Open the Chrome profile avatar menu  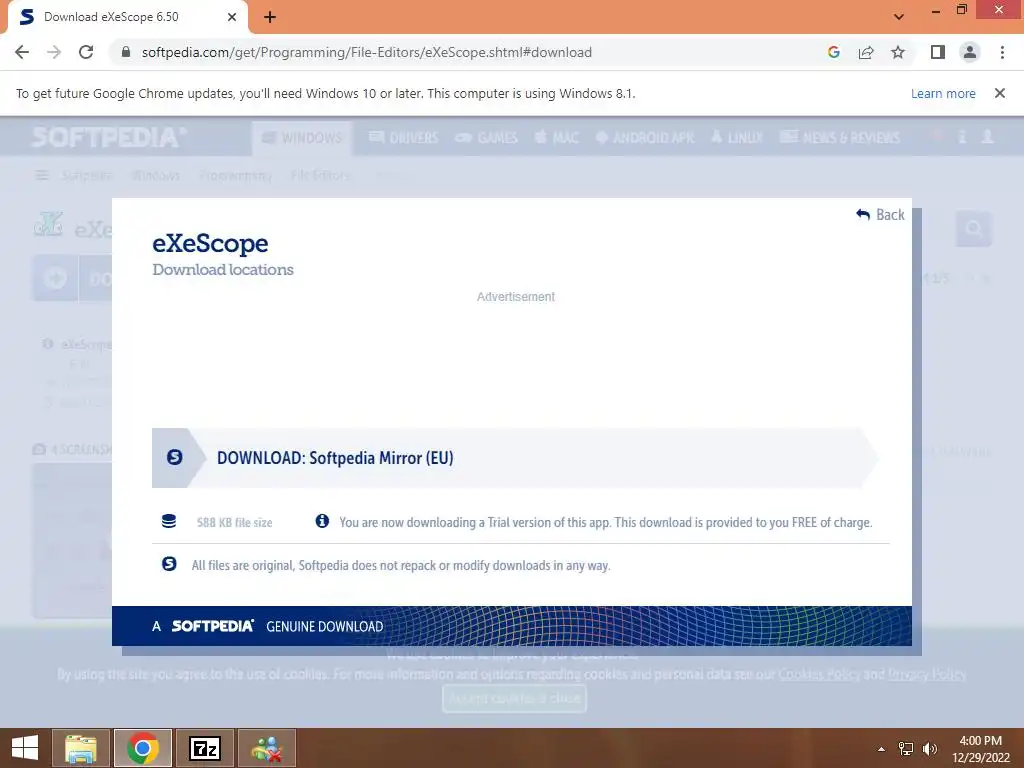(x=970, y=52)
